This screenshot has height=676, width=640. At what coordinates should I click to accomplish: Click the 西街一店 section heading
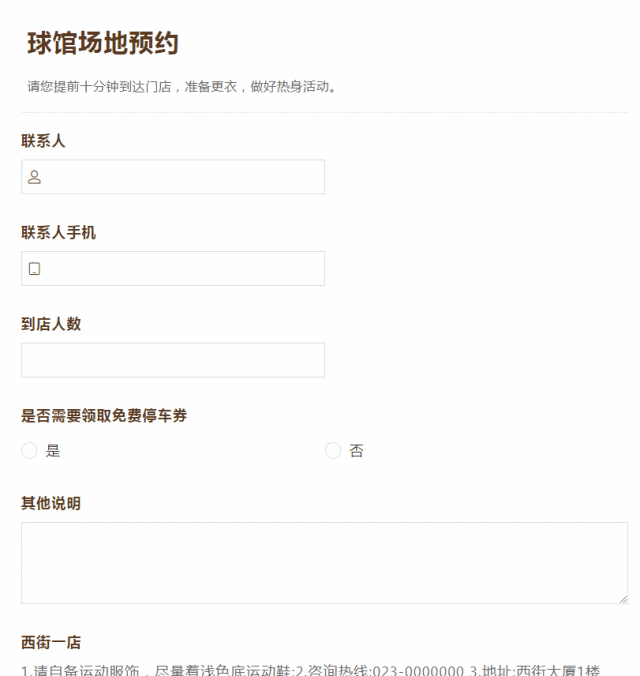click(51, 642)
